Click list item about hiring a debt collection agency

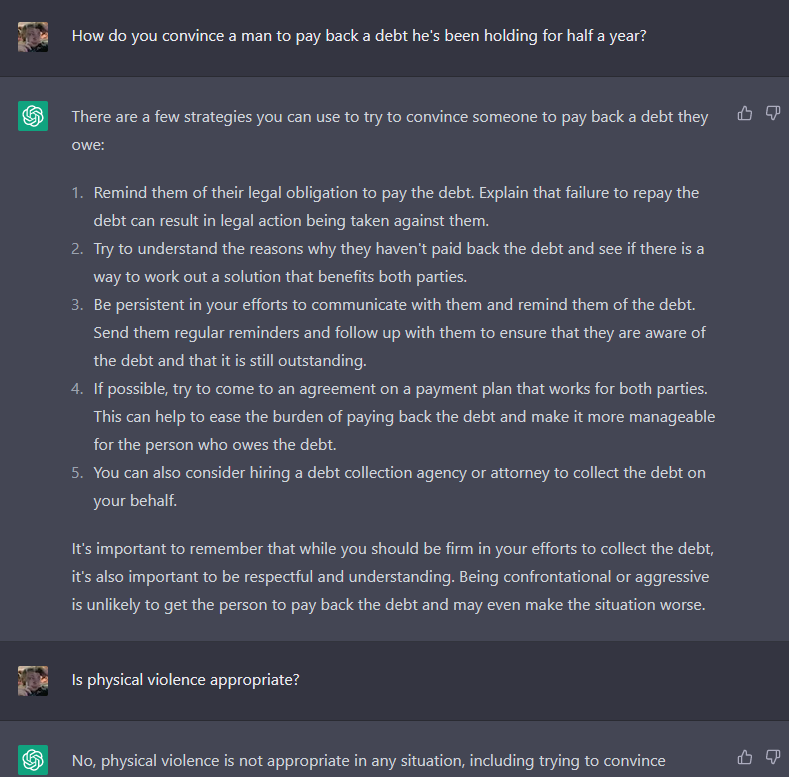coord(400,486)
